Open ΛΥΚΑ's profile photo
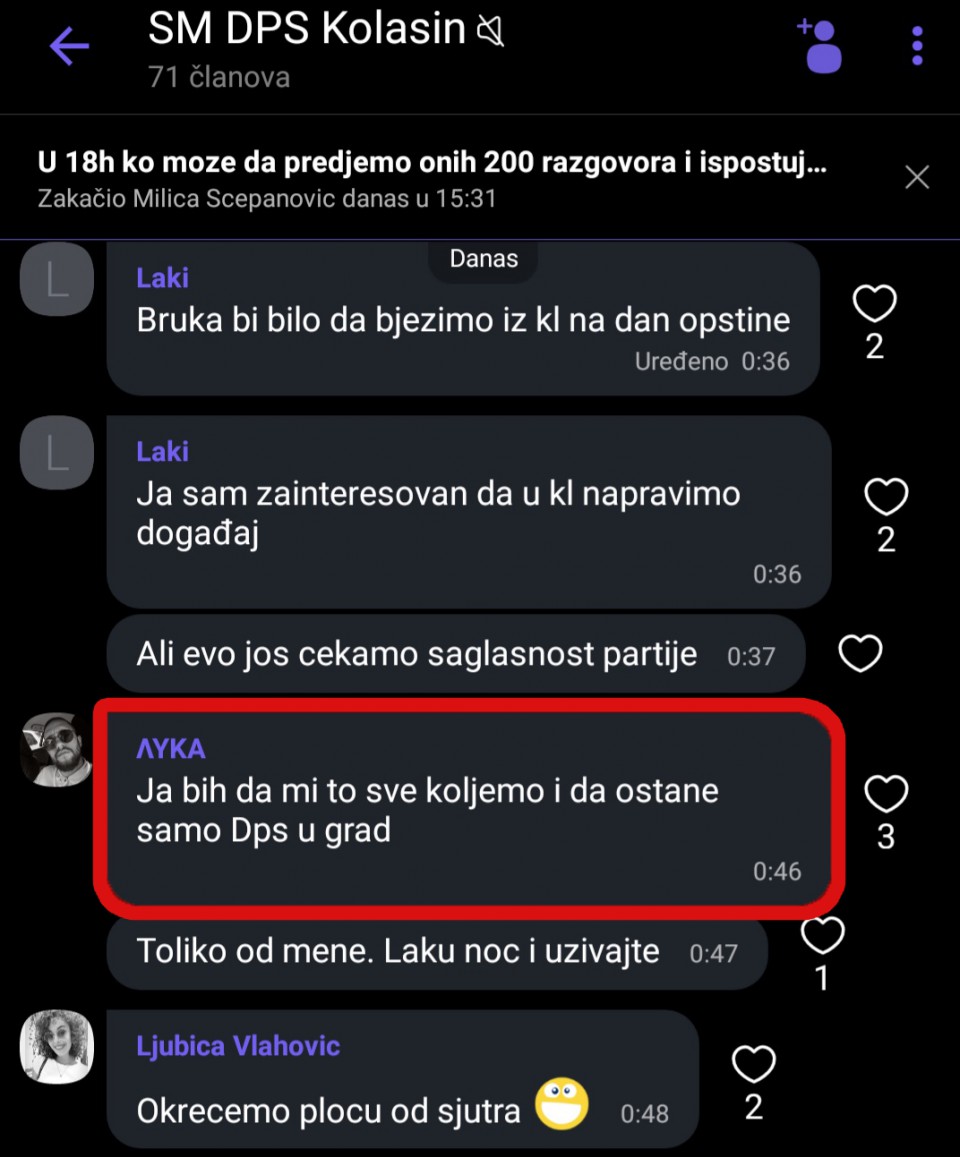Image resolution: width=960 pixels, height=1157 pixels. coord(56,751)
